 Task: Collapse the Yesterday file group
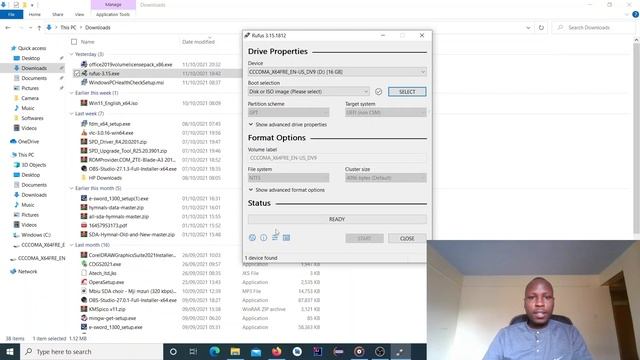point(72,54)
